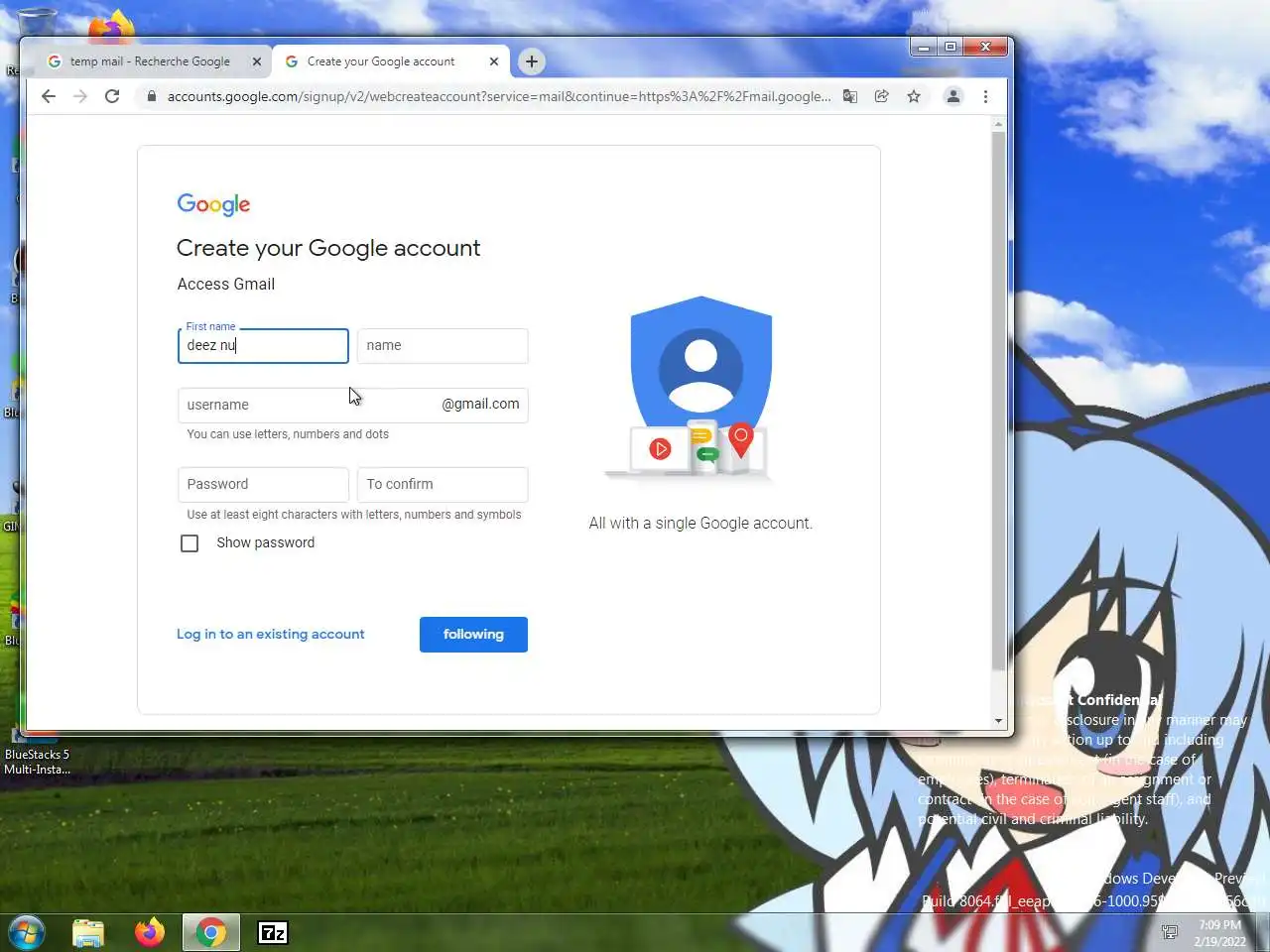Click the scrollbar down arrow
Screen dimensions: 1270x952
tap(998, 721)
